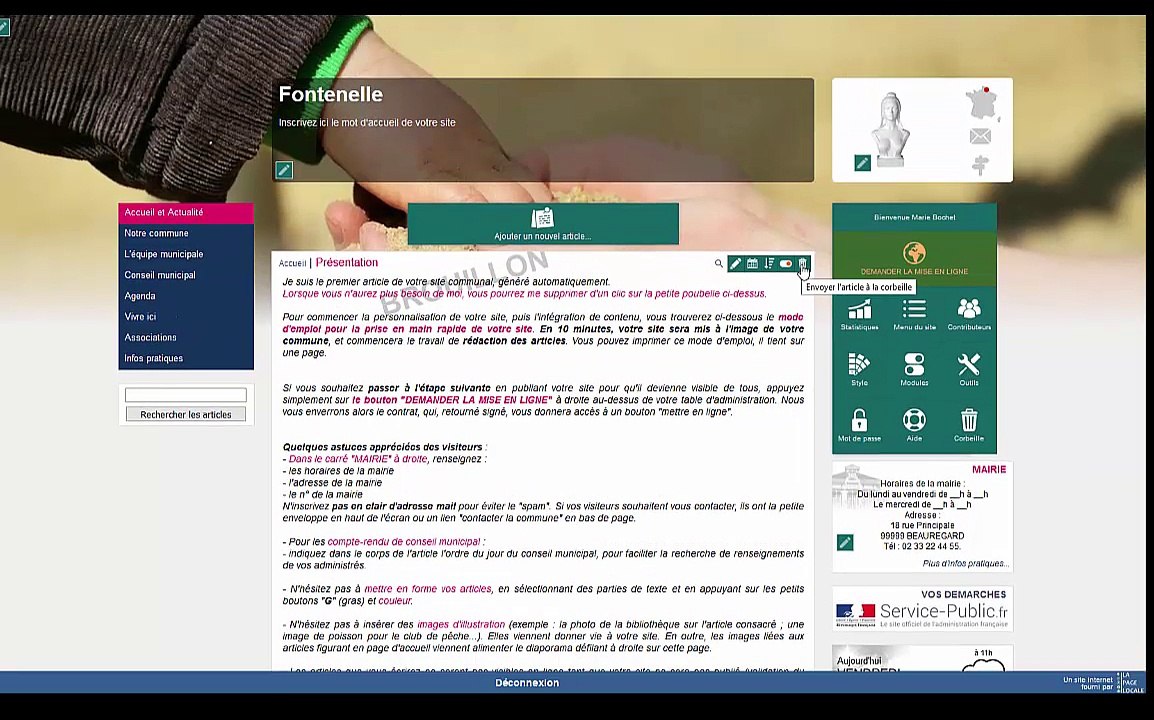Image resolution: width=1154 pixels, height=720 pixels.
Task: Open the article magnifier search icon
Action: point(718,264)
